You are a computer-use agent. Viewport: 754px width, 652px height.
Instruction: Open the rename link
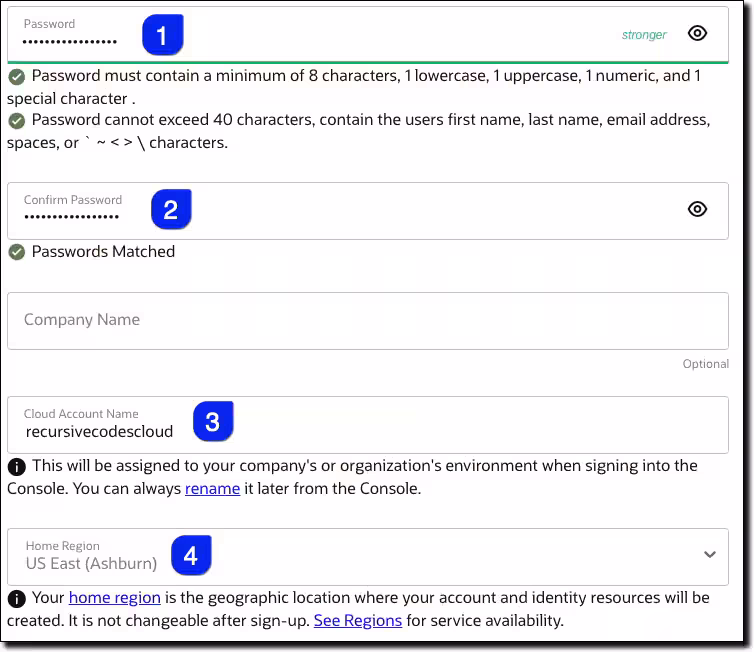(x=212, y=489)
